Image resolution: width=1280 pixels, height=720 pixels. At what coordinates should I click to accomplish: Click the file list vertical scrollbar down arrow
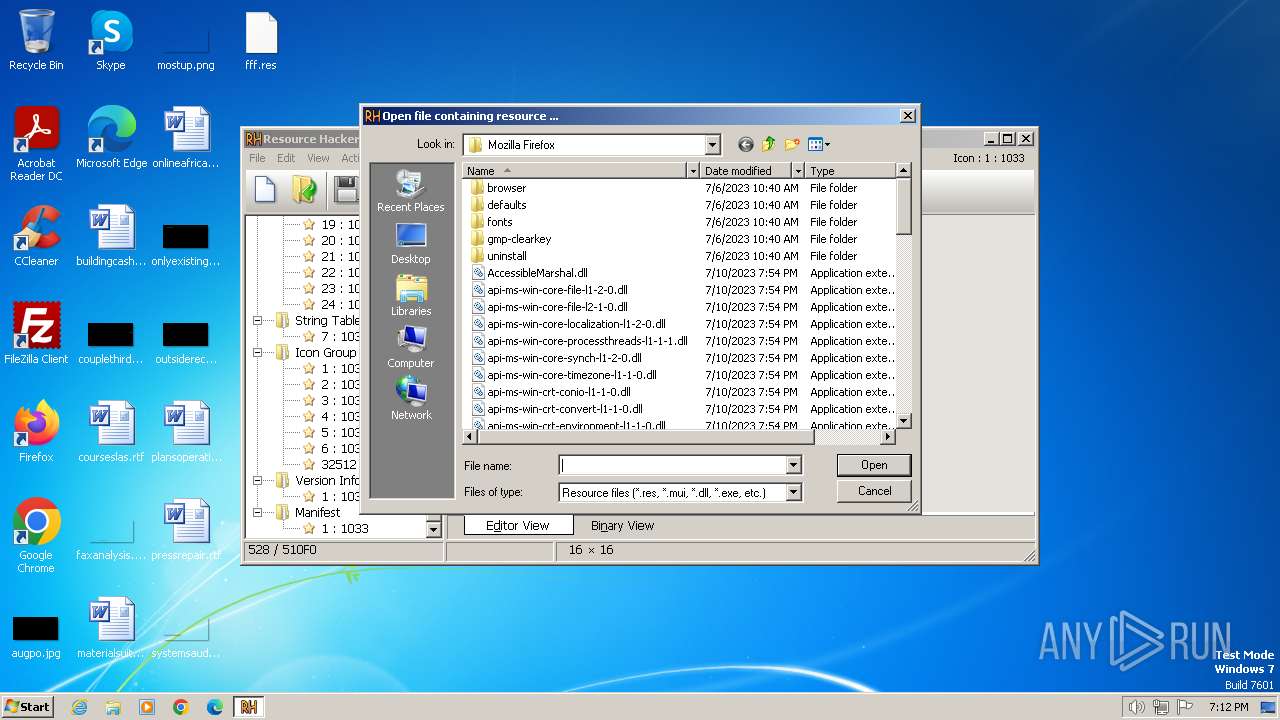904,421
